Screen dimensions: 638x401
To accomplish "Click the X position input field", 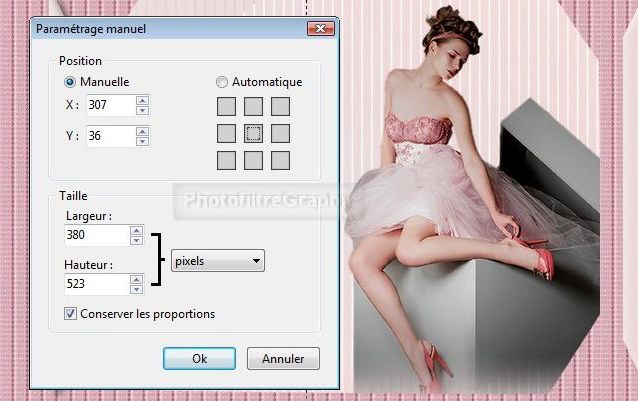I will pyautogui.click(x=111, y=105).
